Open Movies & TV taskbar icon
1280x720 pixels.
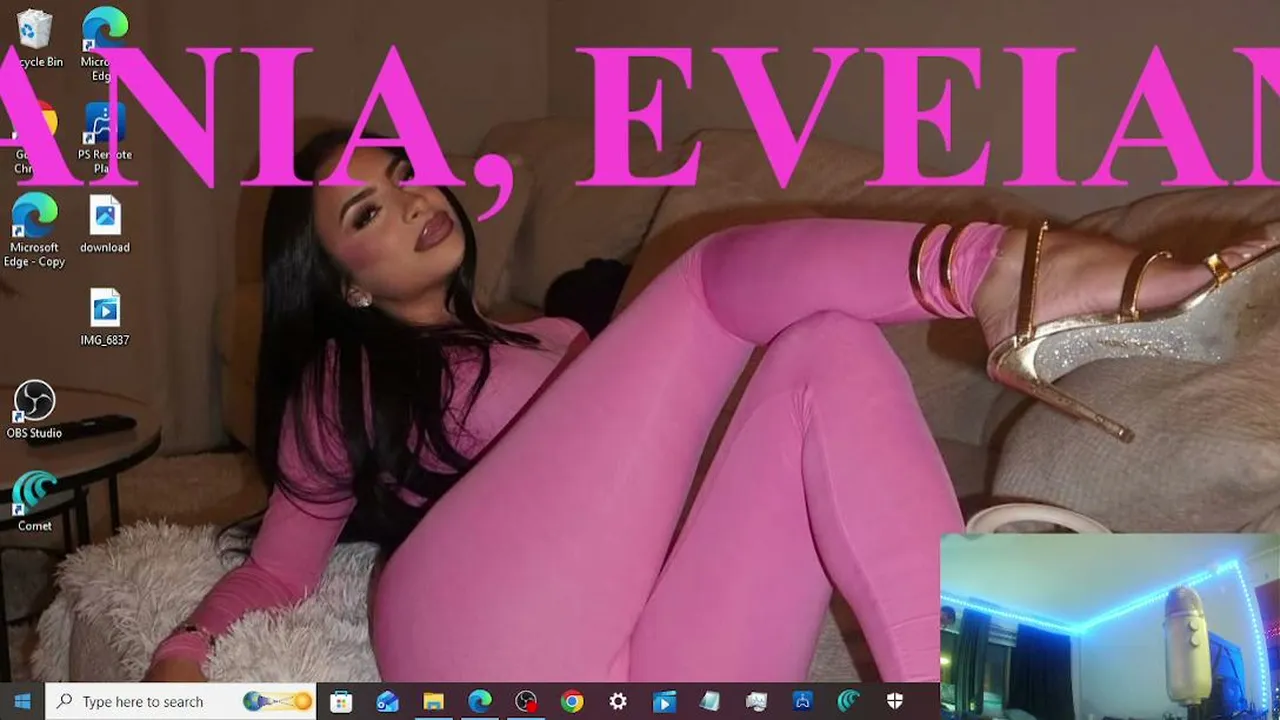664,701
